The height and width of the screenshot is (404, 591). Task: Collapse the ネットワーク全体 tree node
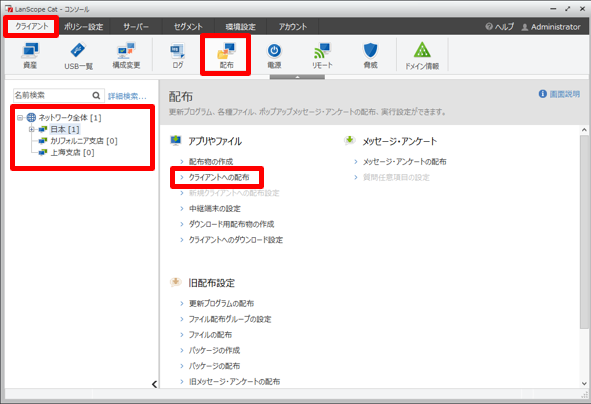pos(20,118)
